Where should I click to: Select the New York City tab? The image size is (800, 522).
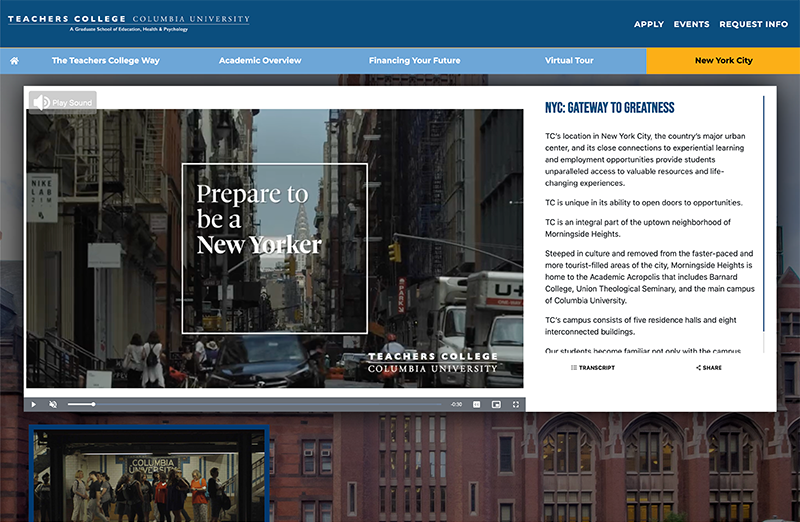(723, 61)
